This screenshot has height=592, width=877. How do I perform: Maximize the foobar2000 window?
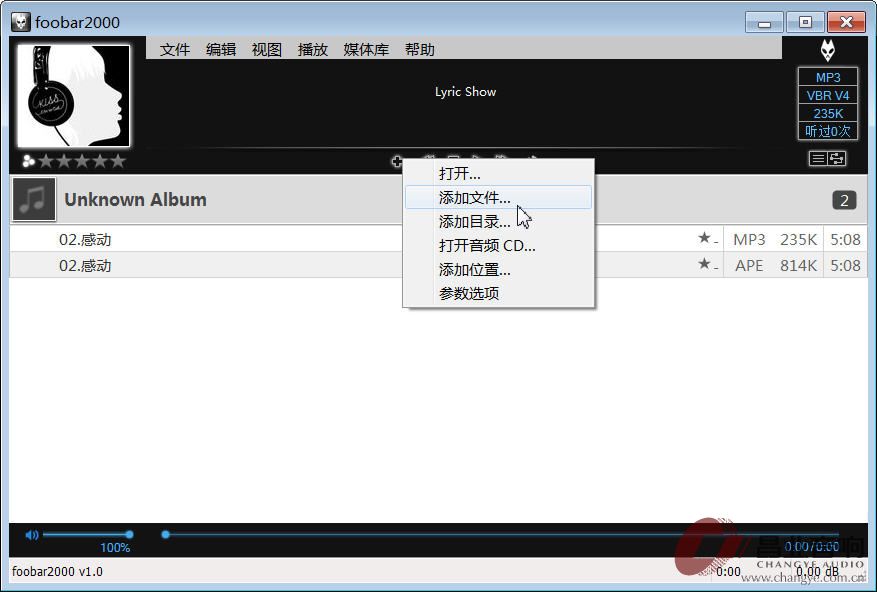pos(805,22)
